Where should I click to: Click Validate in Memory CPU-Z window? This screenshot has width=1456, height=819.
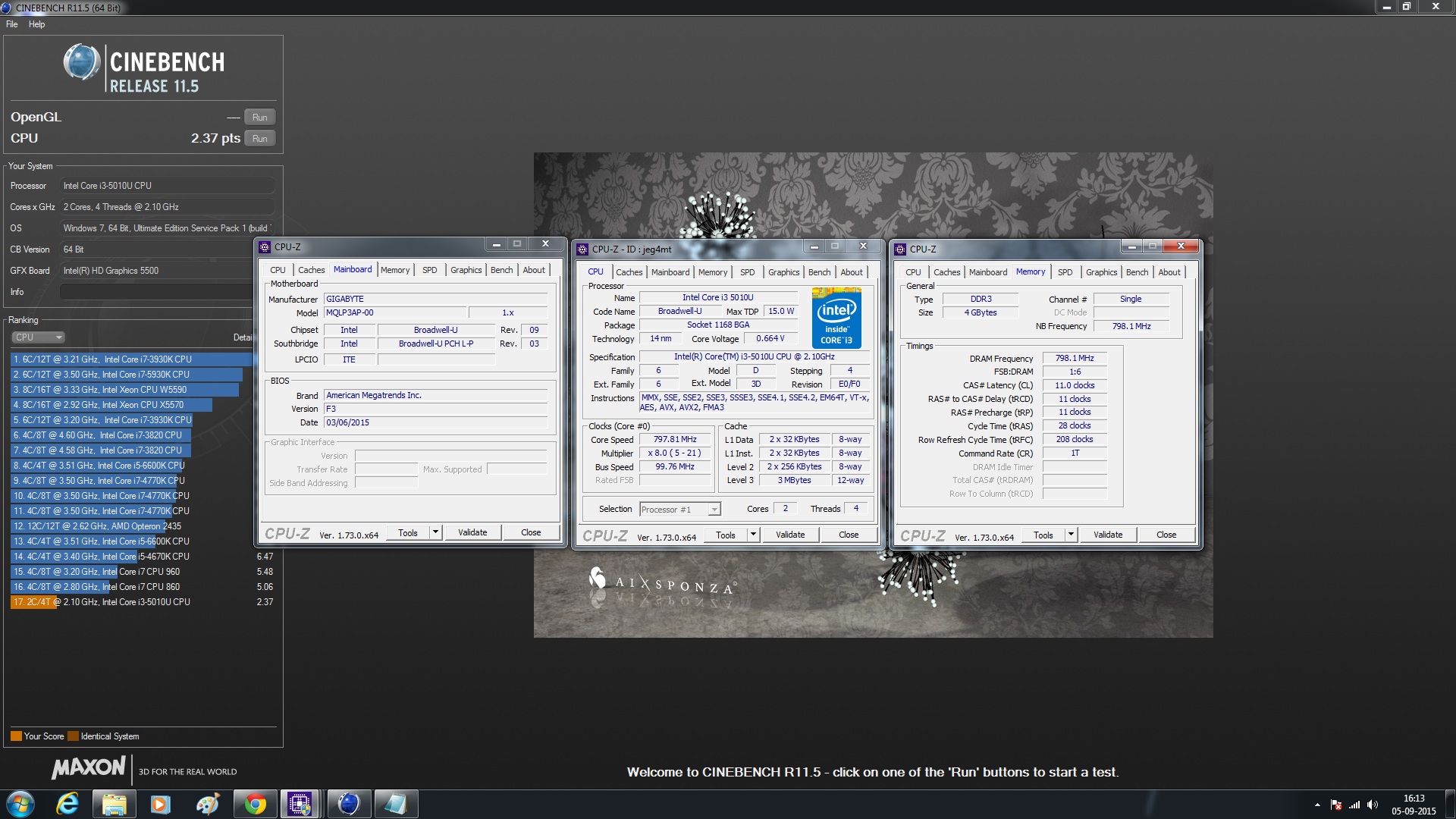click(x=1108, y=535)
